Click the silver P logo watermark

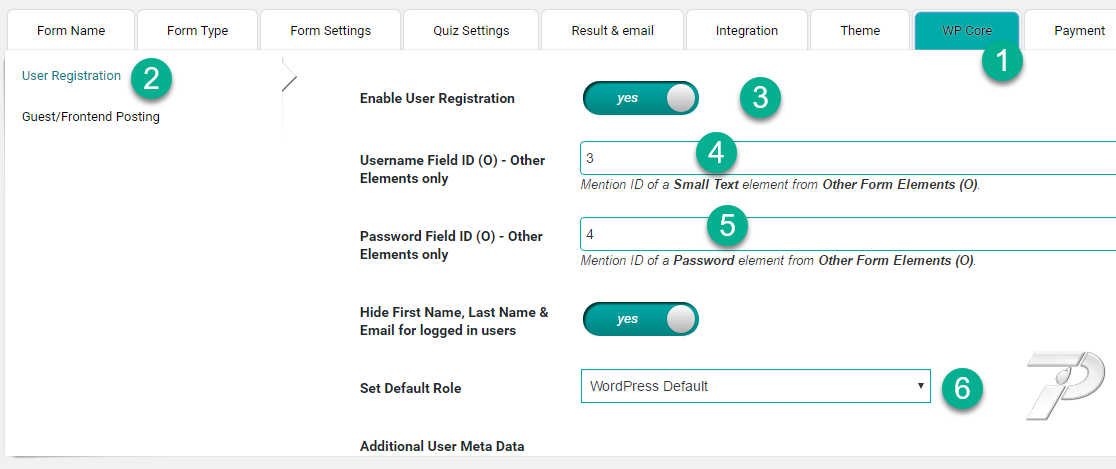click(x=1065, y=385)
